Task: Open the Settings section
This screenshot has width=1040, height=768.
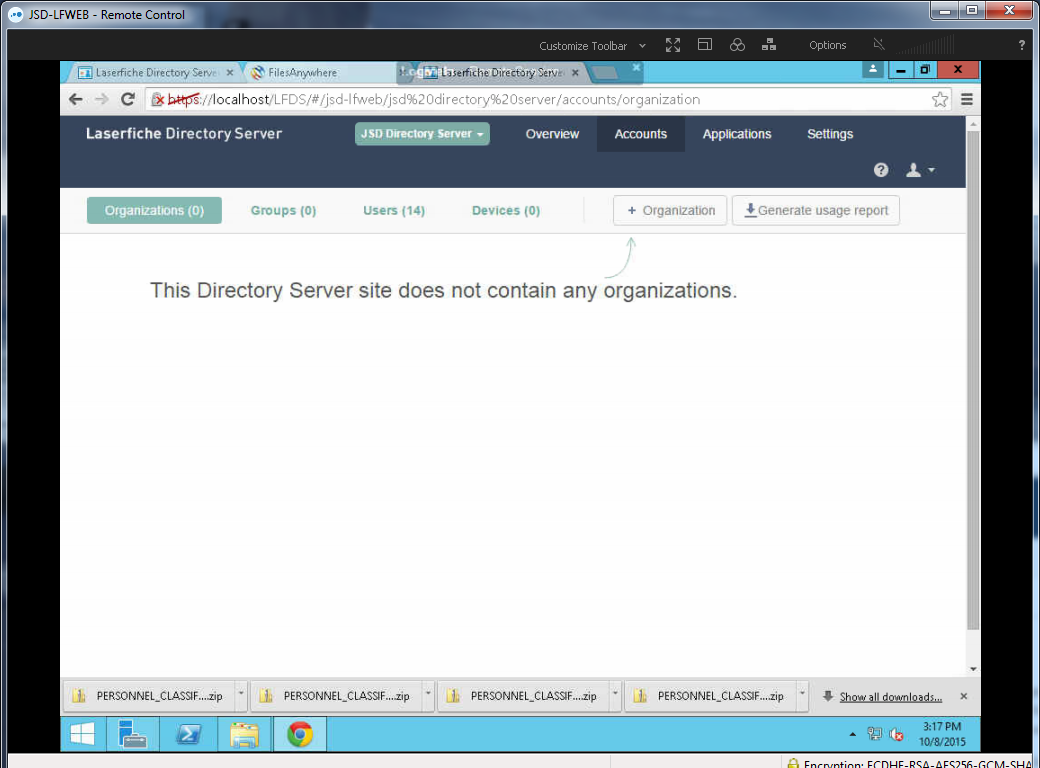Action: (830, 134)
